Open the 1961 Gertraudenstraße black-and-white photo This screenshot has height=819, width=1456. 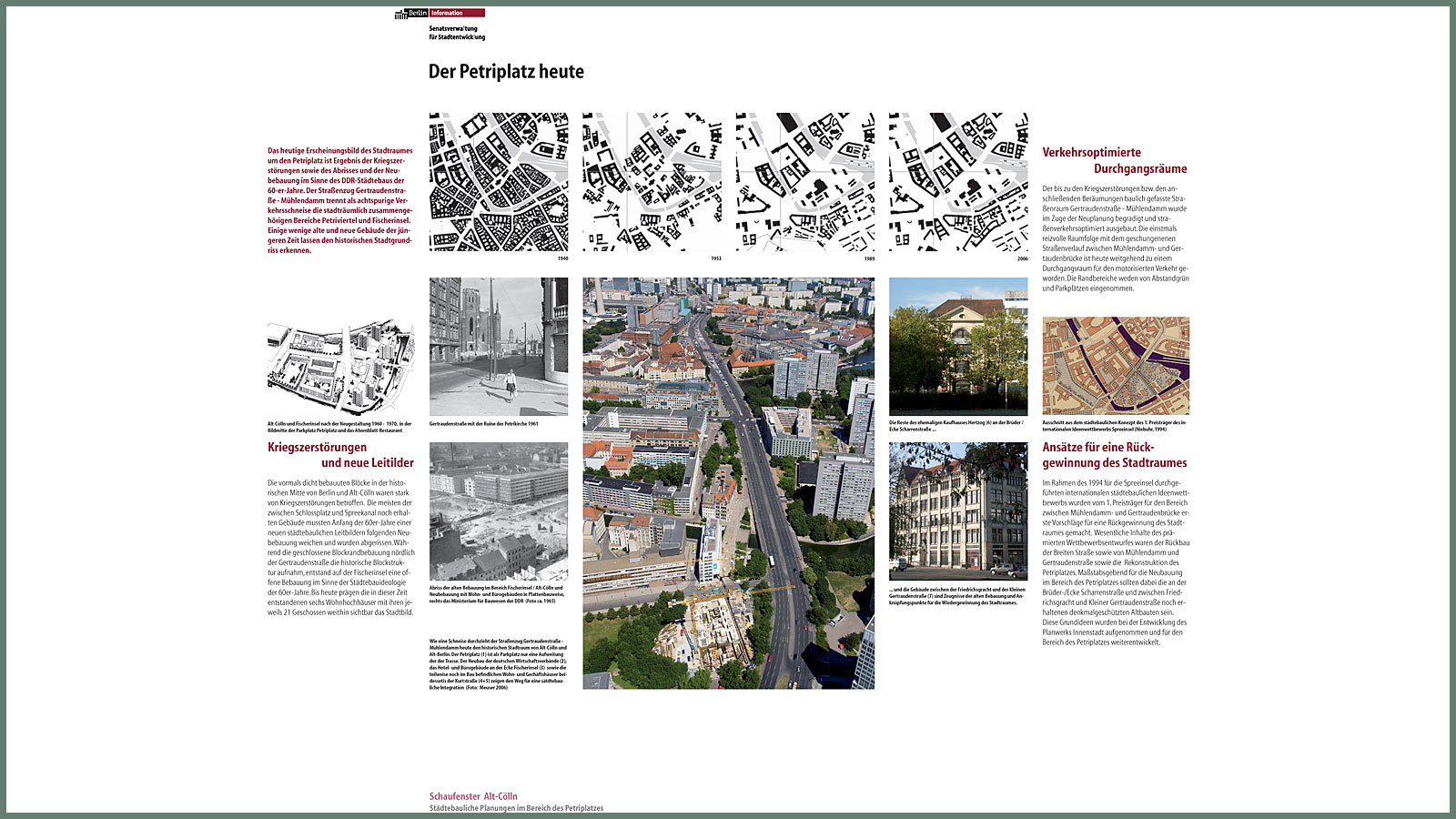499,347
